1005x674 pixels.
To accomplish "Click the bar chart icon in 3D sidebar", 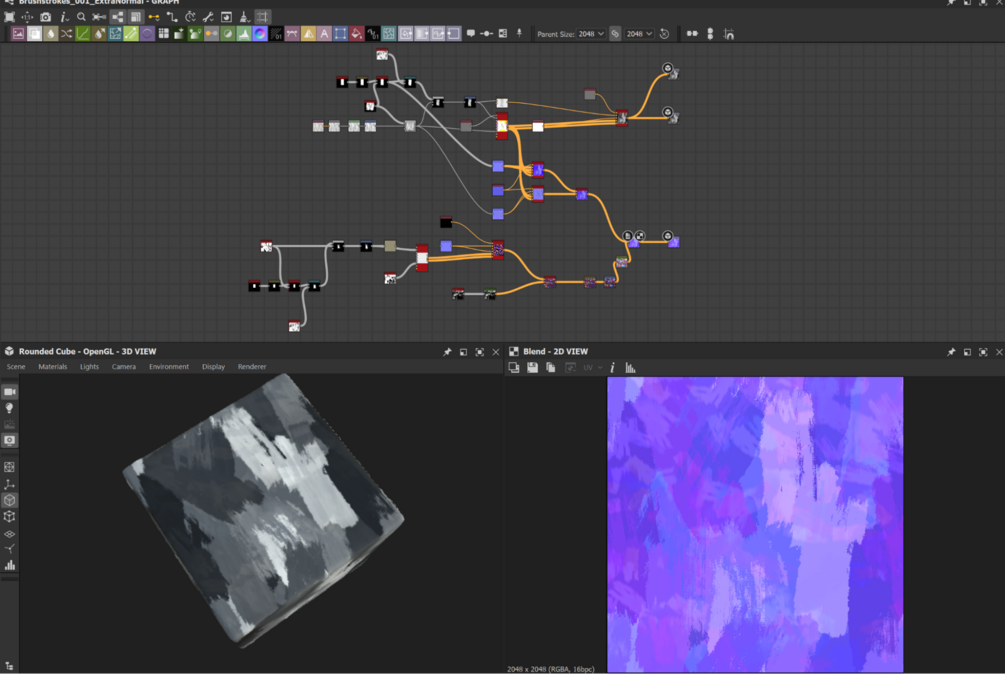I will pos(10,565).
